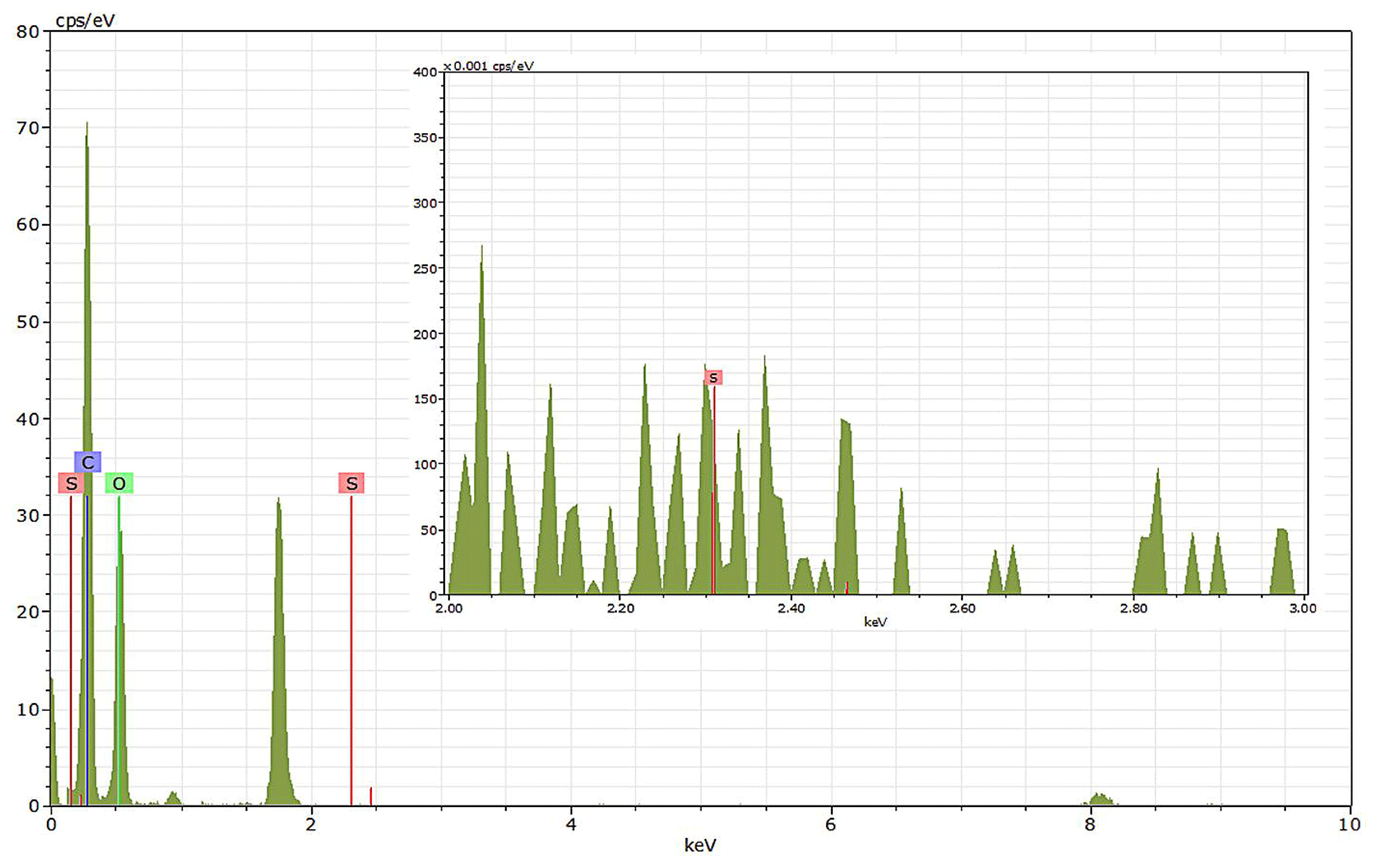Click the short red marker near 2.46 keV

pos(371,797)
